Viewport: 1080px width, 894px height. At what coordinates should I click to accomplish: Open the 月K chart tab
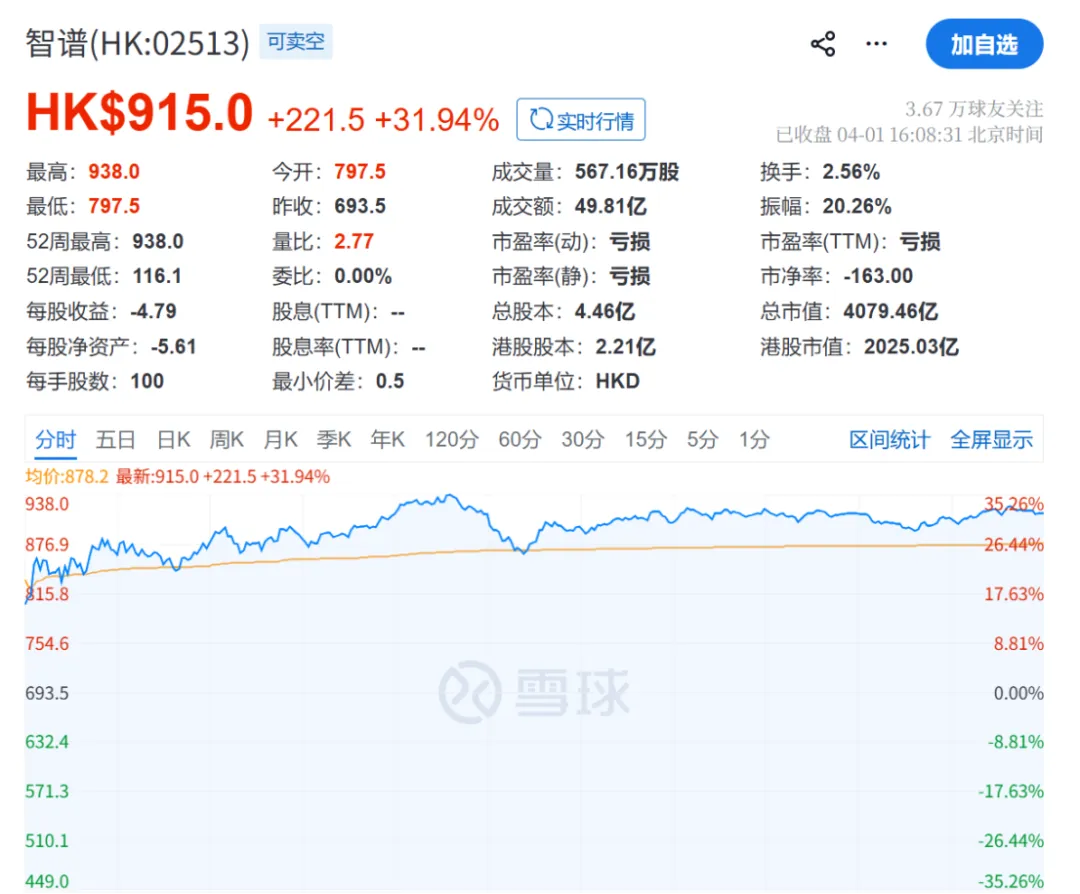[x=280, y=439]
